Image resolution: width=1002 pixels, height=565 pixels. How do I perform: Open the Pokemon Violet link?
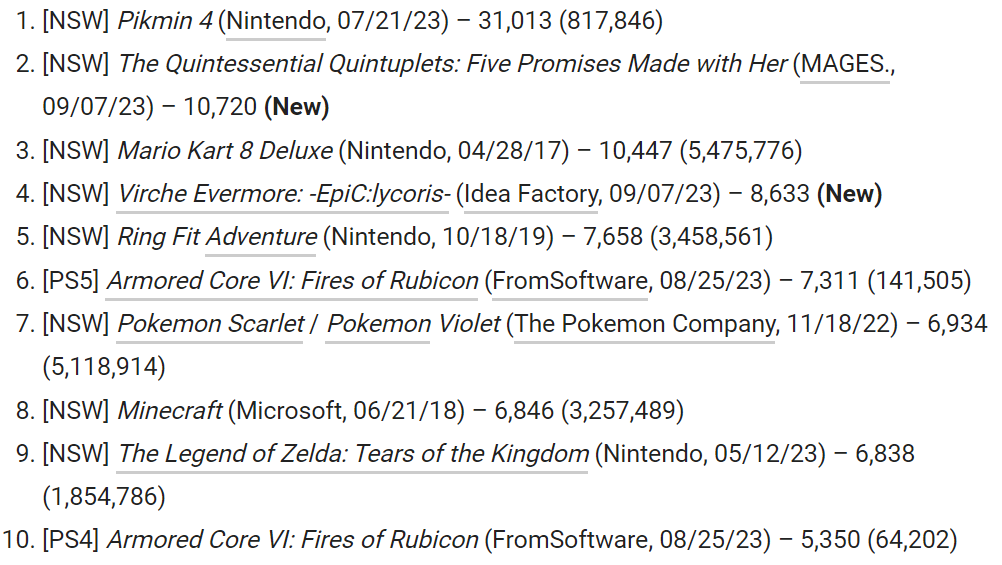click(414, 324)
